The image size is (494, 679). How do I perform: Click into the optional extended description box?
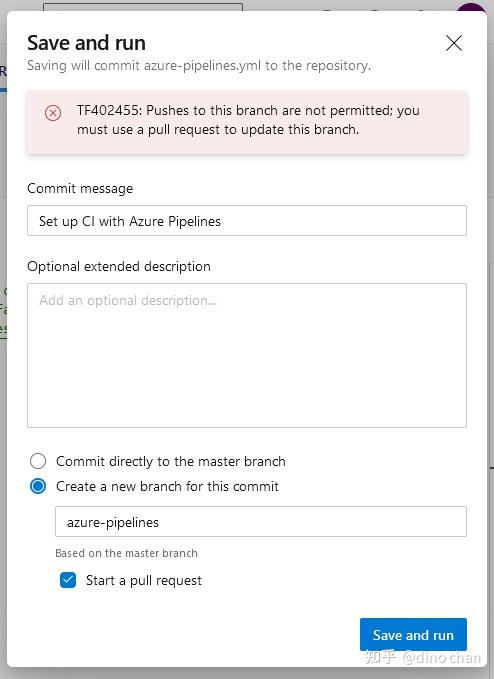(247, 355)
